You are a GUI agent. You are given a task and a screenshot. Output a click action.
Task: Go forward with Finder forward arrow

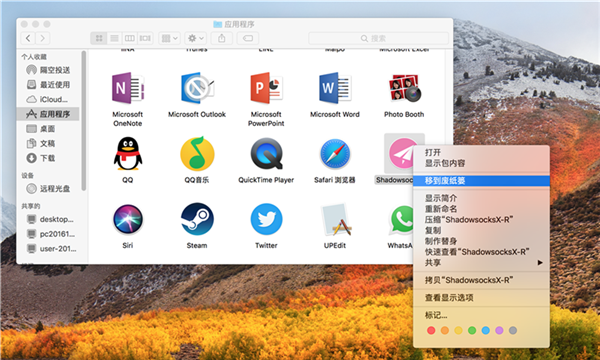pos(43,38)
